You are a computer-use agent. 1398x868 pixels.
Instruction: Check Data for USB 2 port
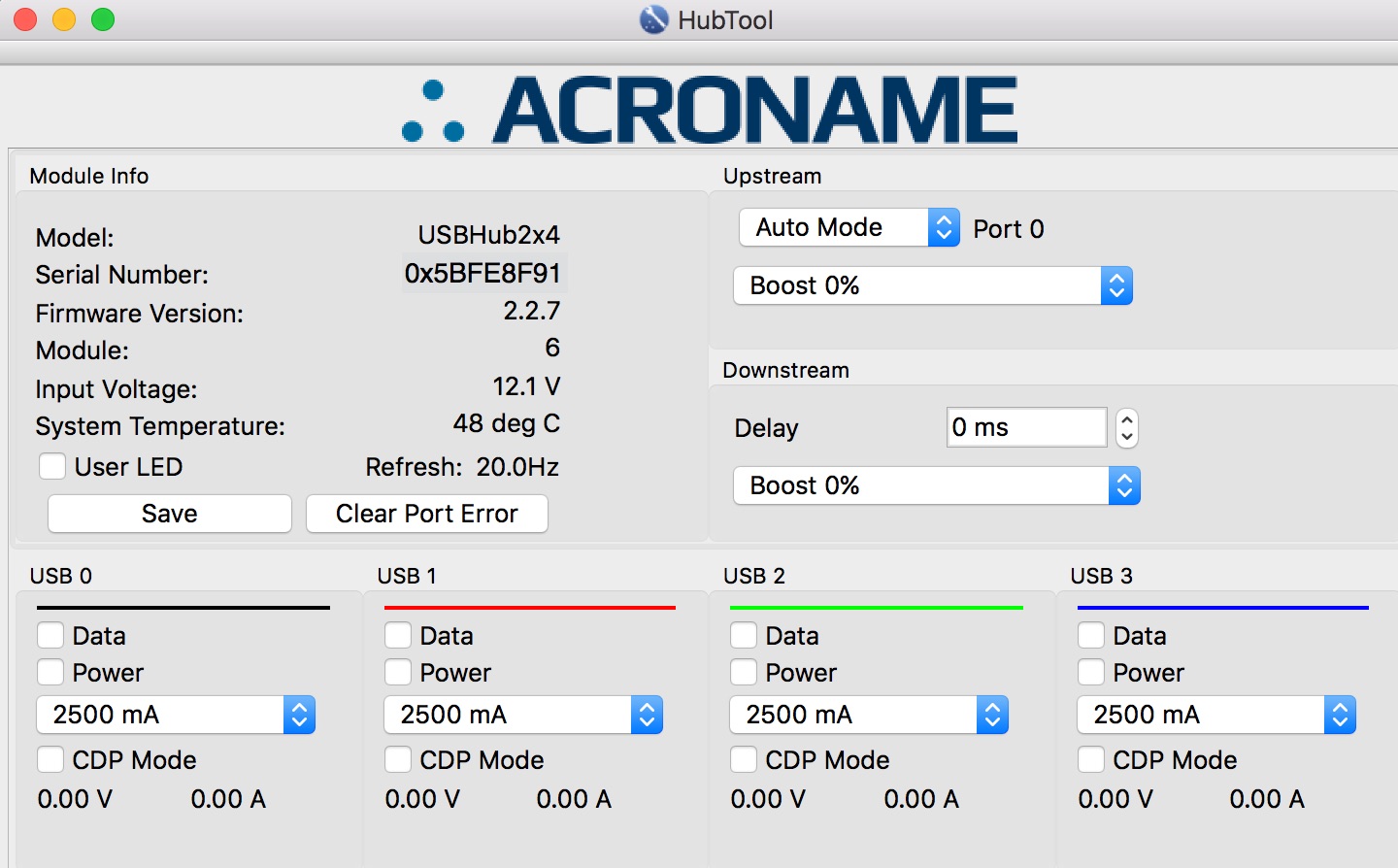744,636
